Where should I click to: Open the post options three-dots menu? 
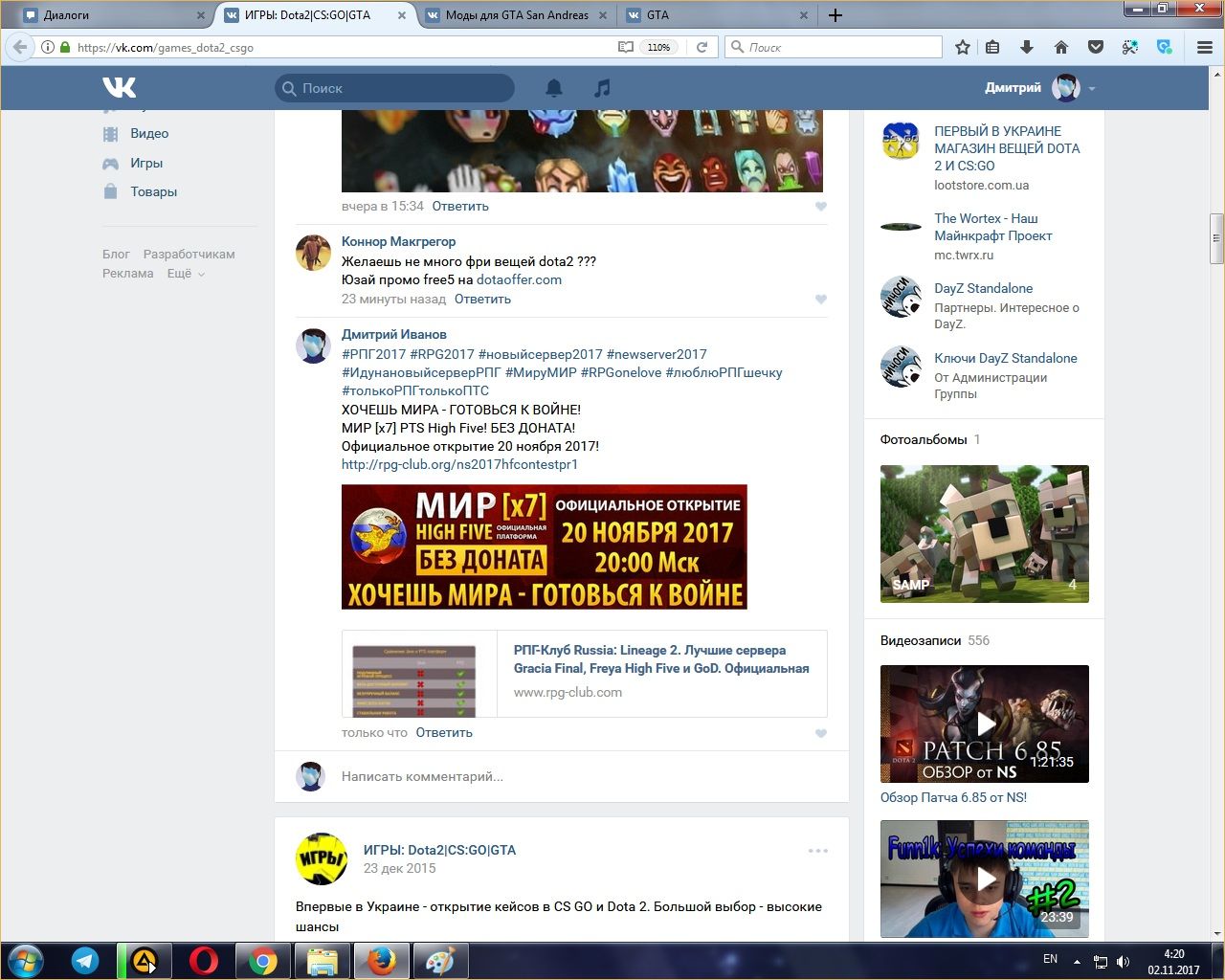pos(817,851)
